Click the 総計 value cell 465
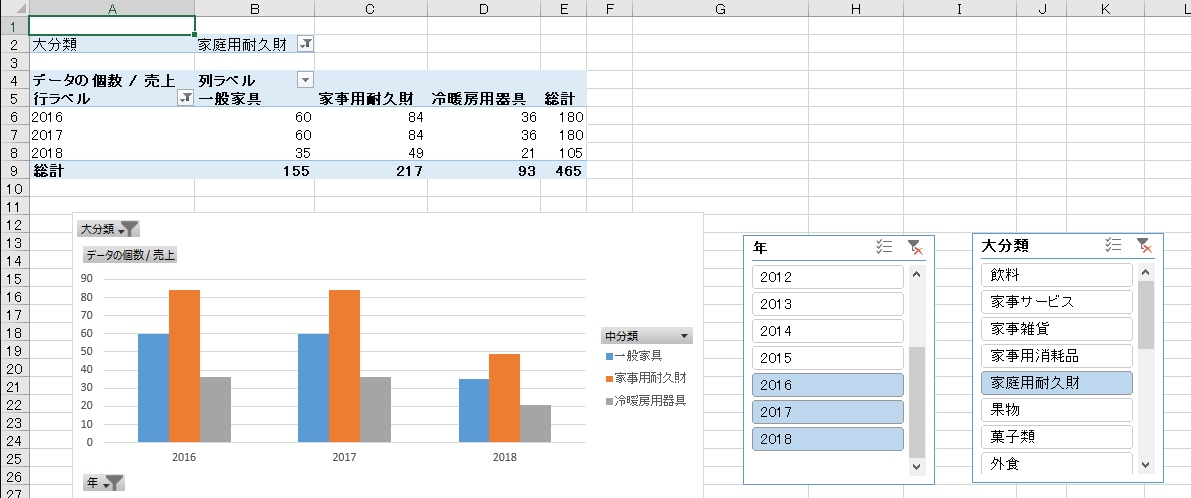Screen dimensions: 1191x498 point(564,171)
